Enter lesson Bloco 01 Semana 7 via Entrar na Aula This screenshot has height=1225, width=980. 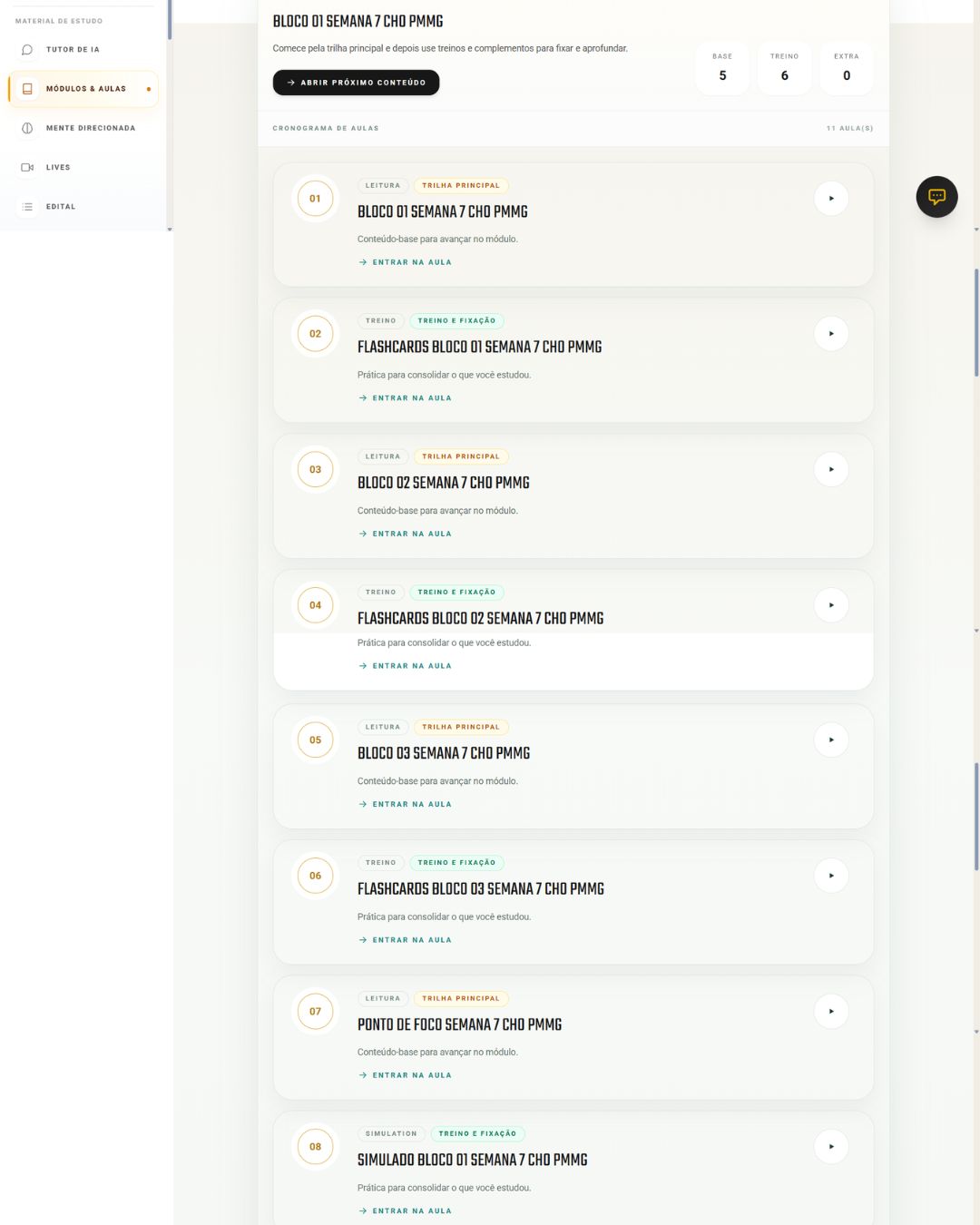click(405, 262)
